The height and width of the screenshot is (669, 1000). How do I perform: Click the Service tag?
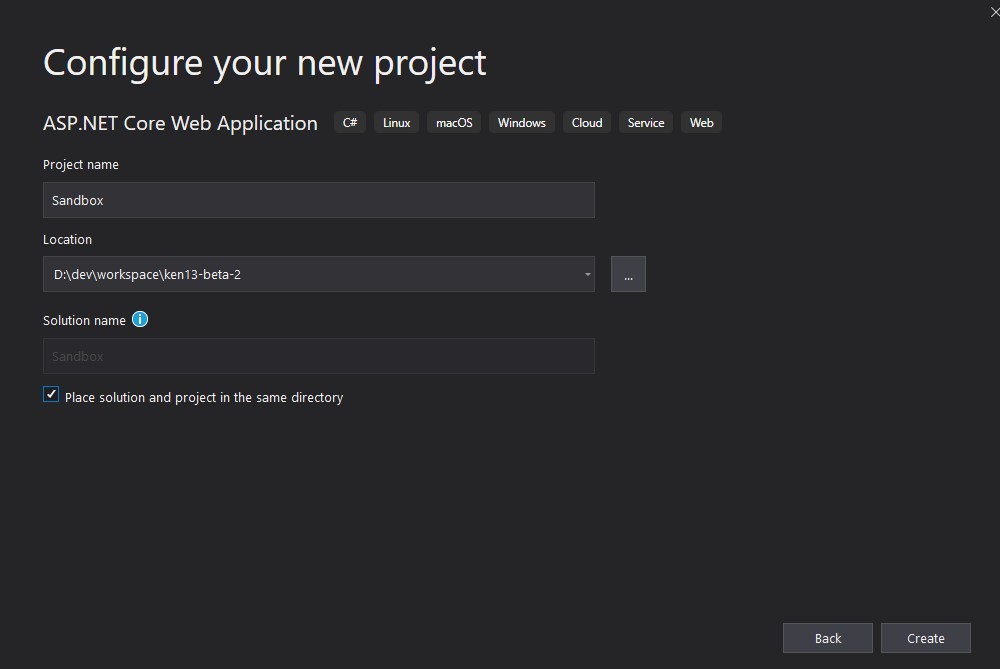[x=646, y=122]
